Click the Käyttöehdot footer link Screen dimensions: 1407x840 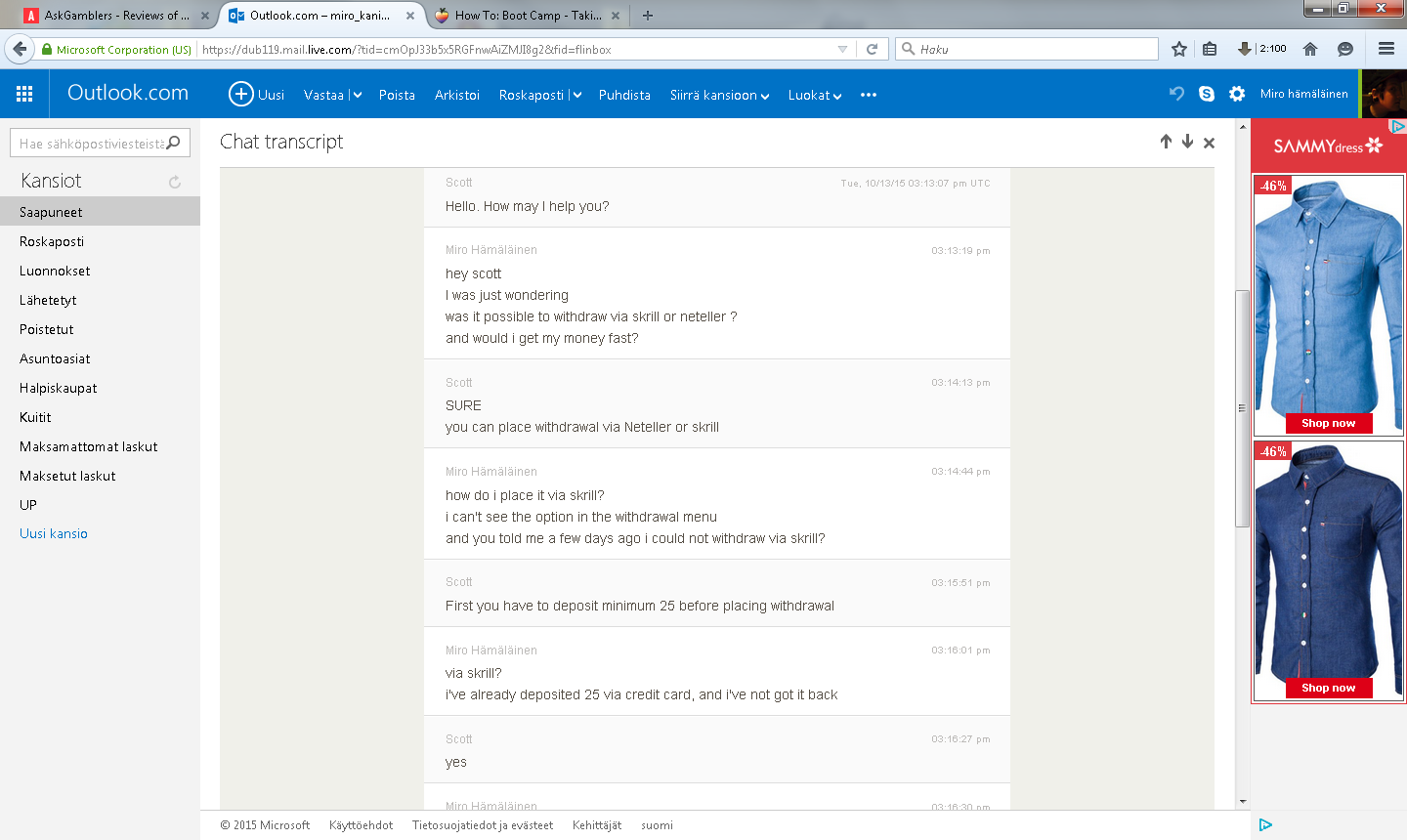361,825
